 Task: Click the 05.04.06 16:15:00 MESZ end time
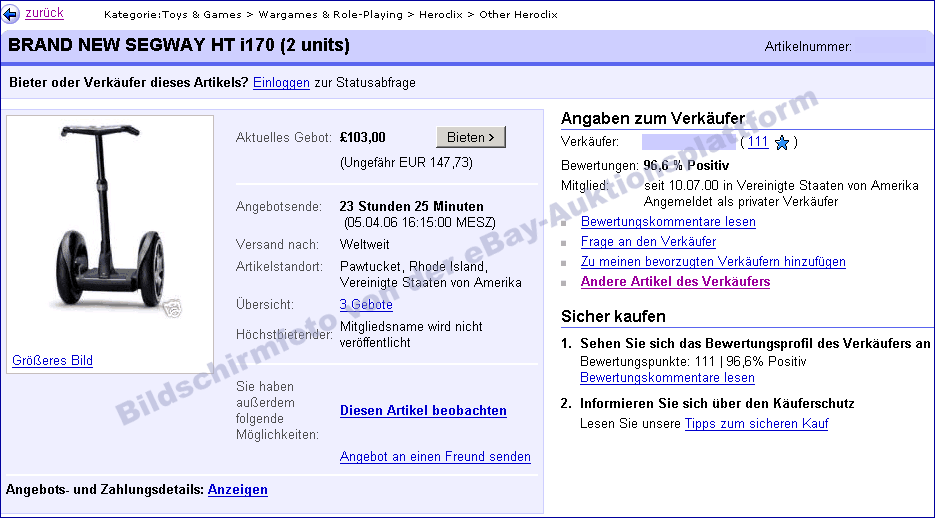point(420,223)
